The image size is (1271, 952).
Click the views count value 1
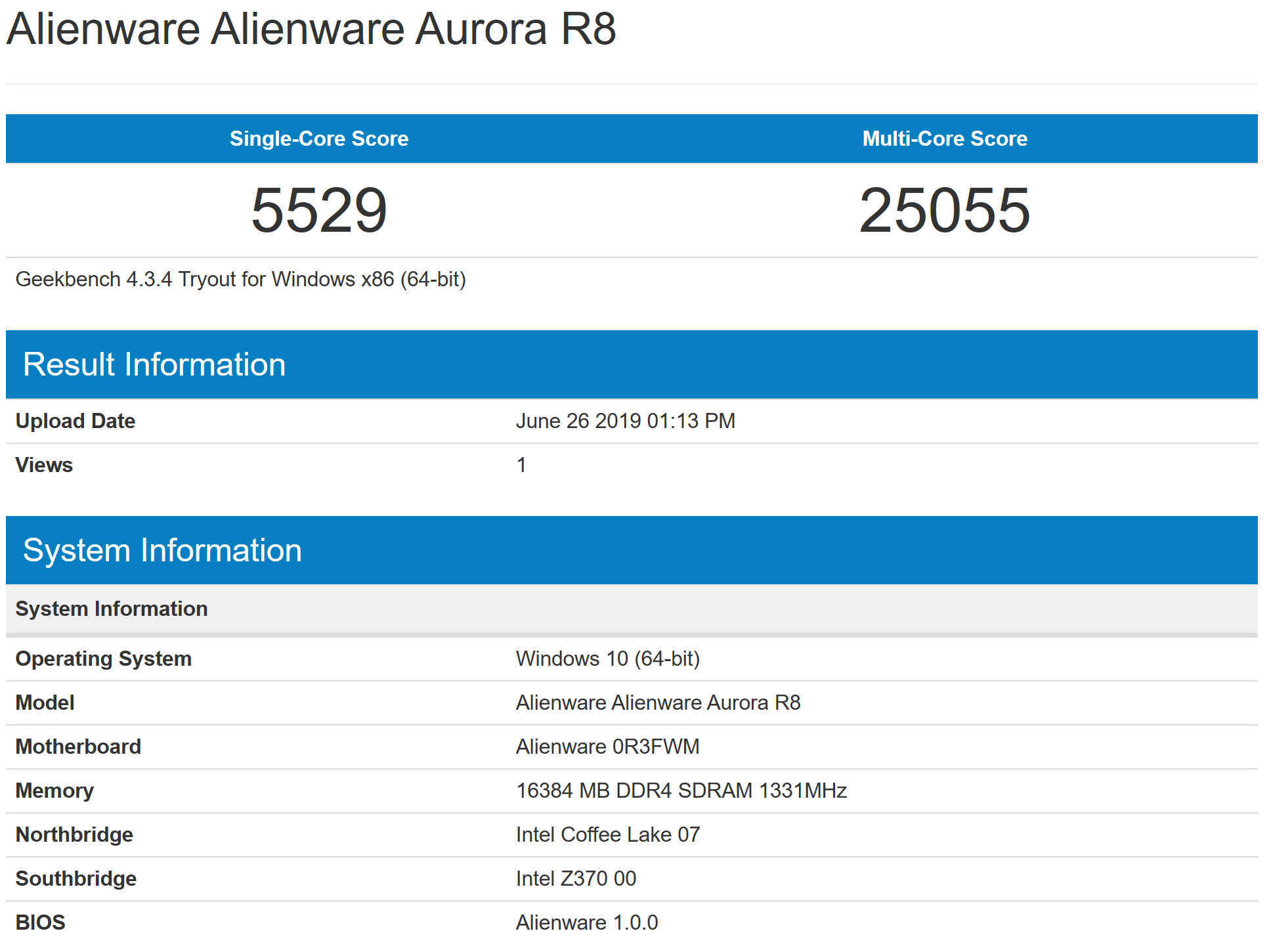pyautogui.click(x=521, y=465)
